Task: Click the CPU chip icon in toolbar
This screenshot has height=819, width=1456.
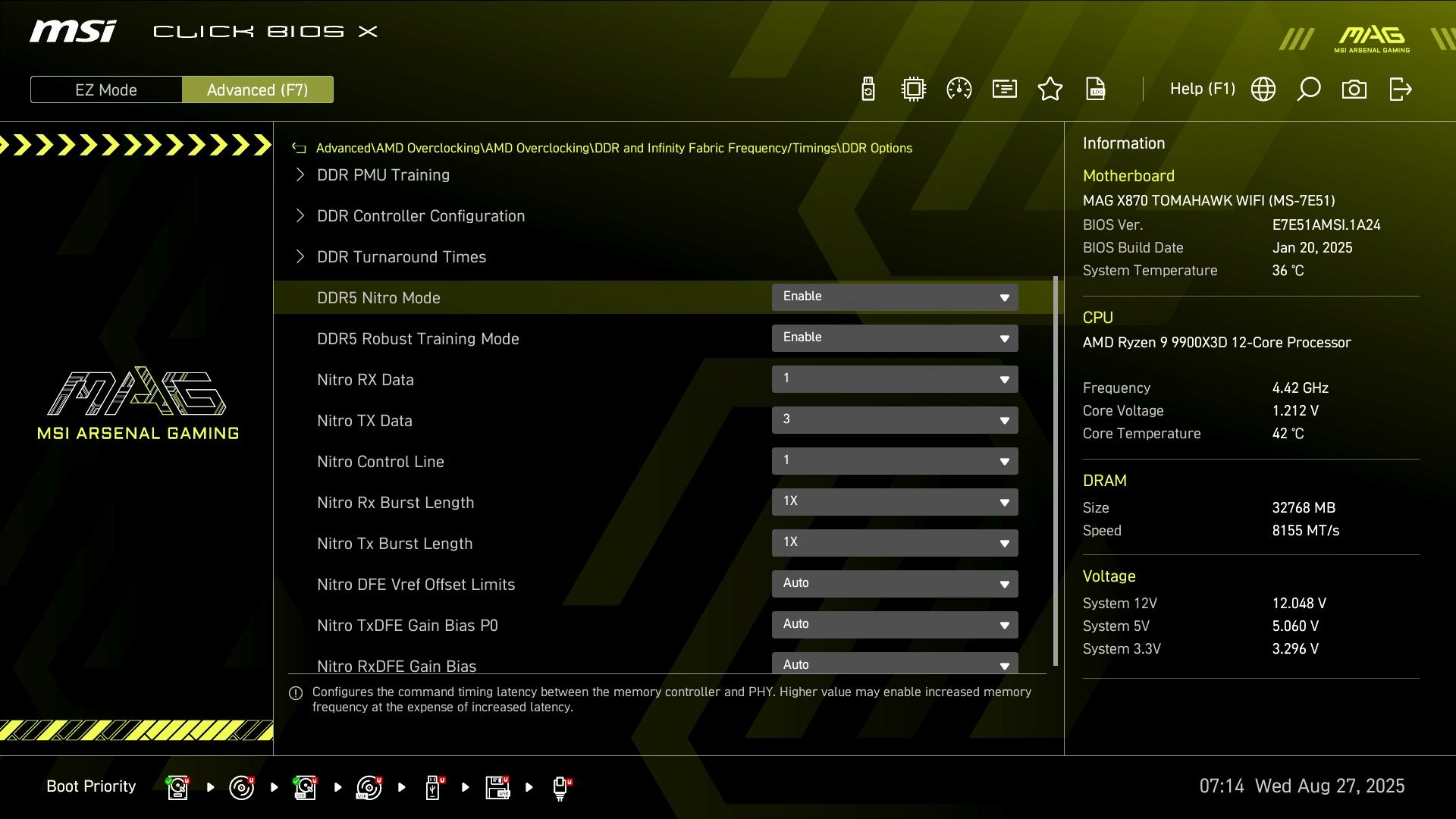Action: point(914,89)
